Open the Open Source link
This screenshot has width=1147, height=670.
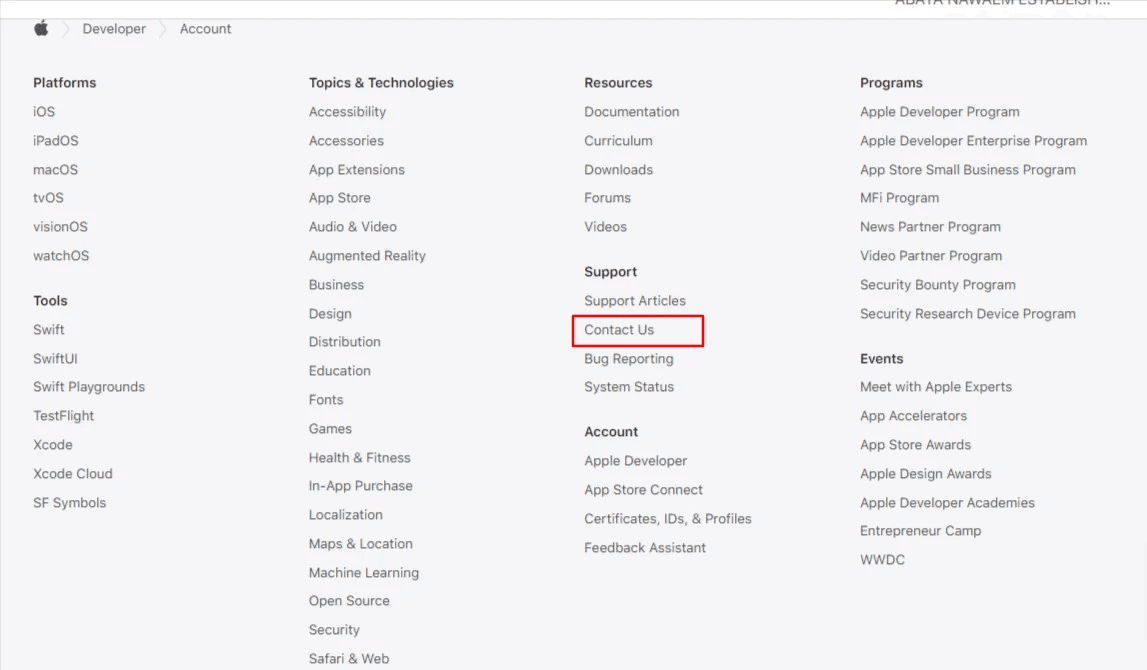(x=349, y=601)
